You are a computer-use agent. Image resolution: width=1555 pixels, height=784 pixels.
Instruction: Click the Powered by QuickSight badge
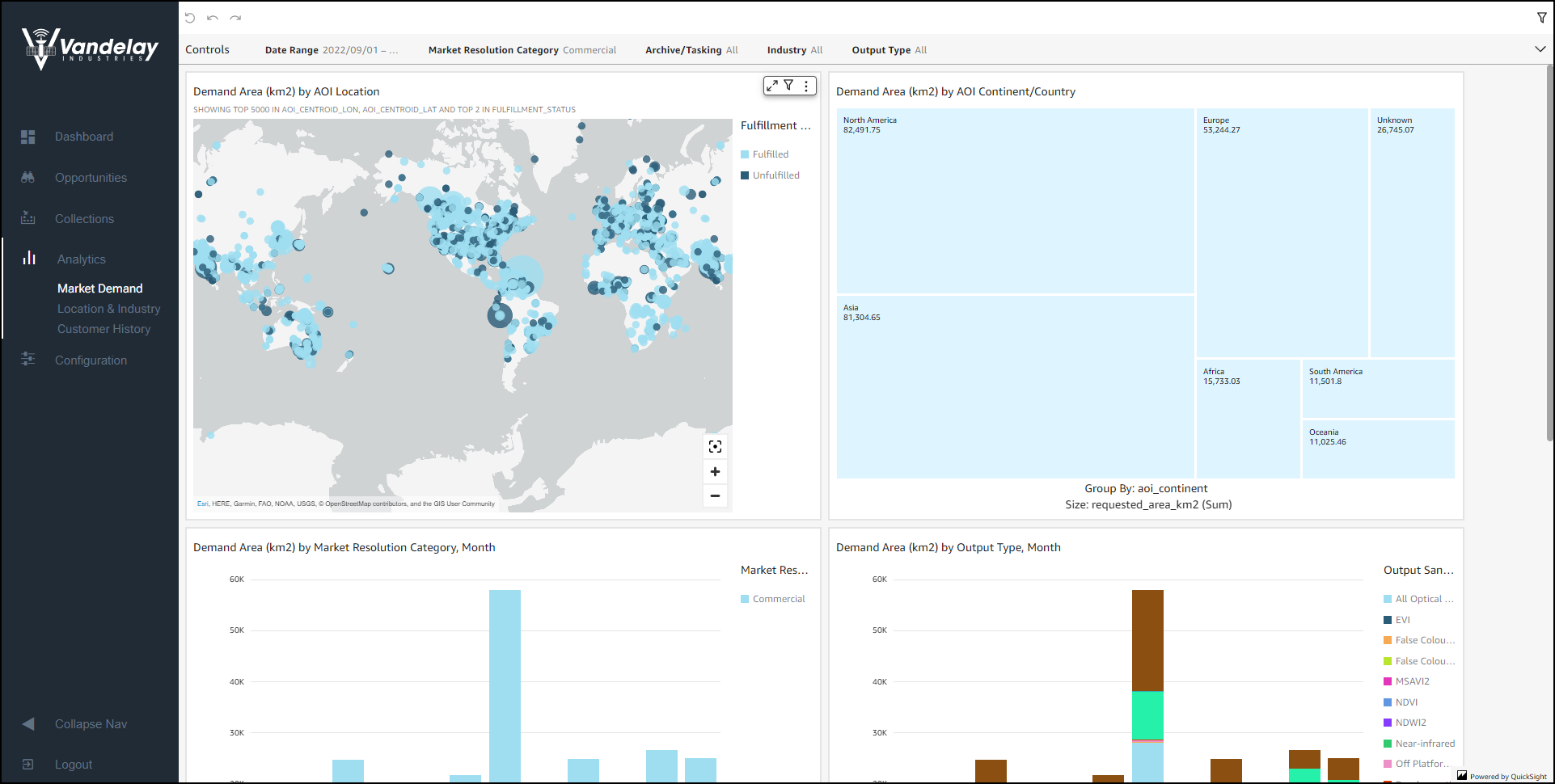(1502, 776)
